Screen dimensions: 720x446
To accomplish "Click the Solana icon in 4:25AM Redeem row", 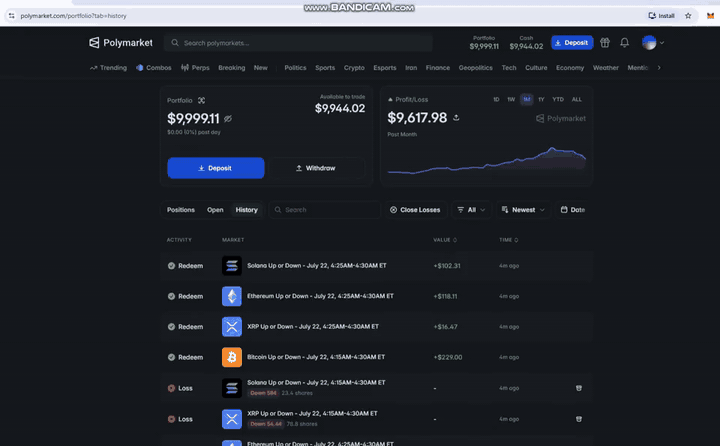I will tap(232, 265).
